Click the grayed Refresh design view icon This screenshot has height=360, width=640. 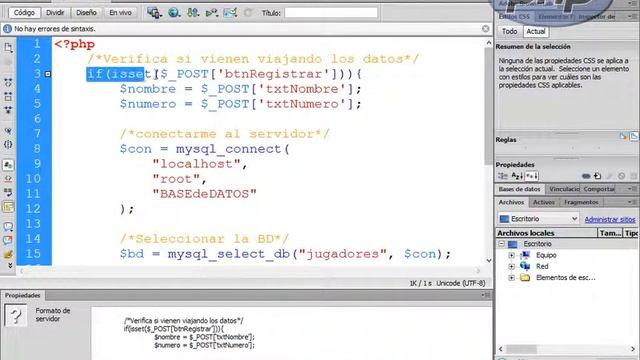coord(248,13)
